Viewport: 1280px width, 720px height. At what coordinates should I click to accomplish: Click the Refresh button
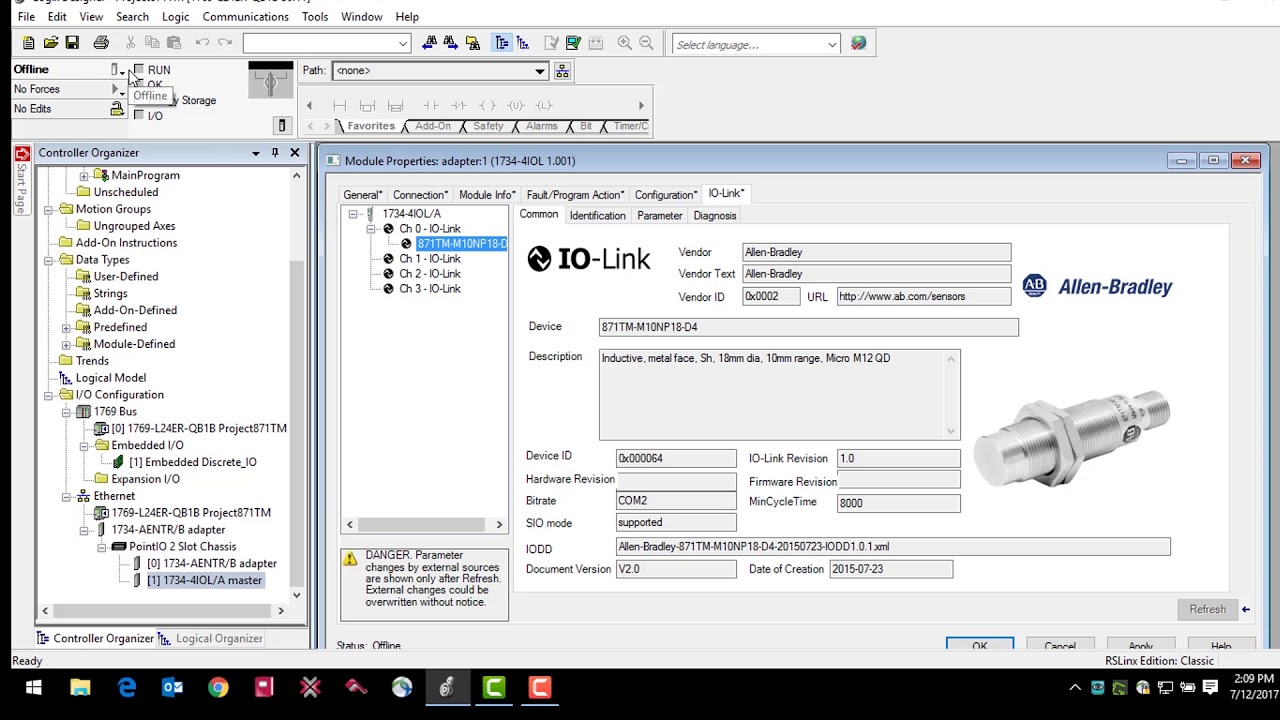pyautogui.click(x=1207, y=609)
